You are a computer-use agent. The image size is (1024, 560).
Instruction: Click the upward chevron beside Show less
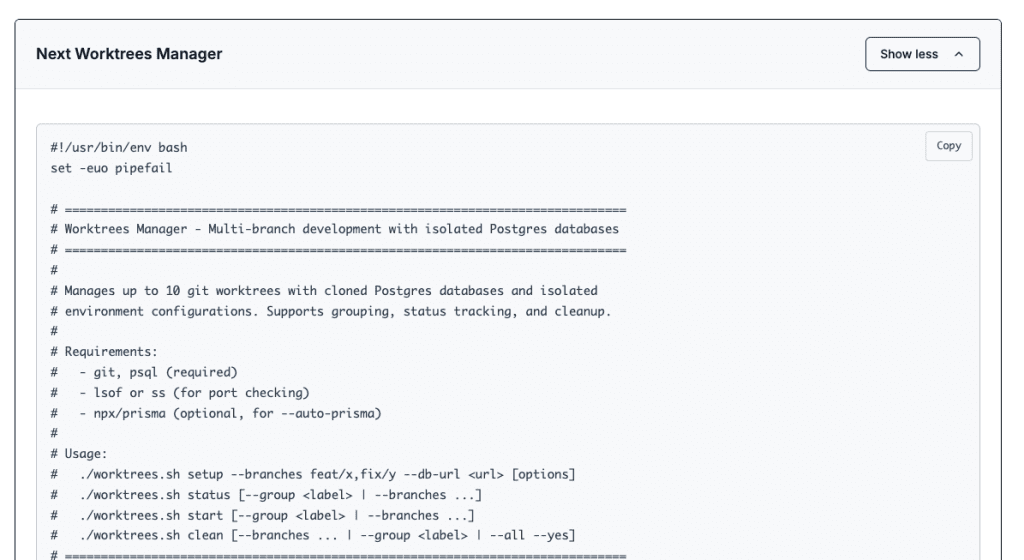click(x=959, y=54)
